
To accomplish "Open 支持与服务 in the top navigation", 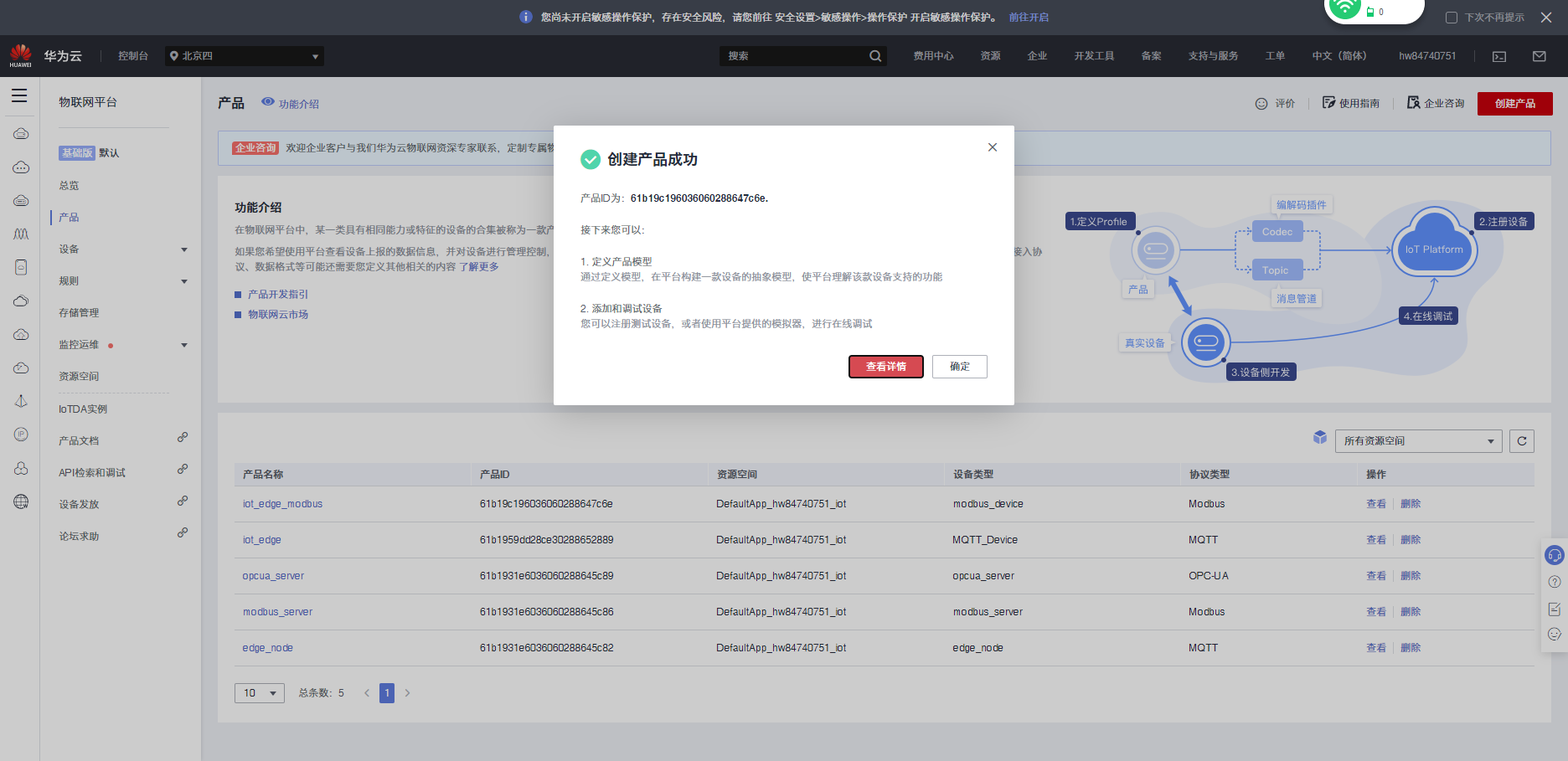I will [1213, 56].
